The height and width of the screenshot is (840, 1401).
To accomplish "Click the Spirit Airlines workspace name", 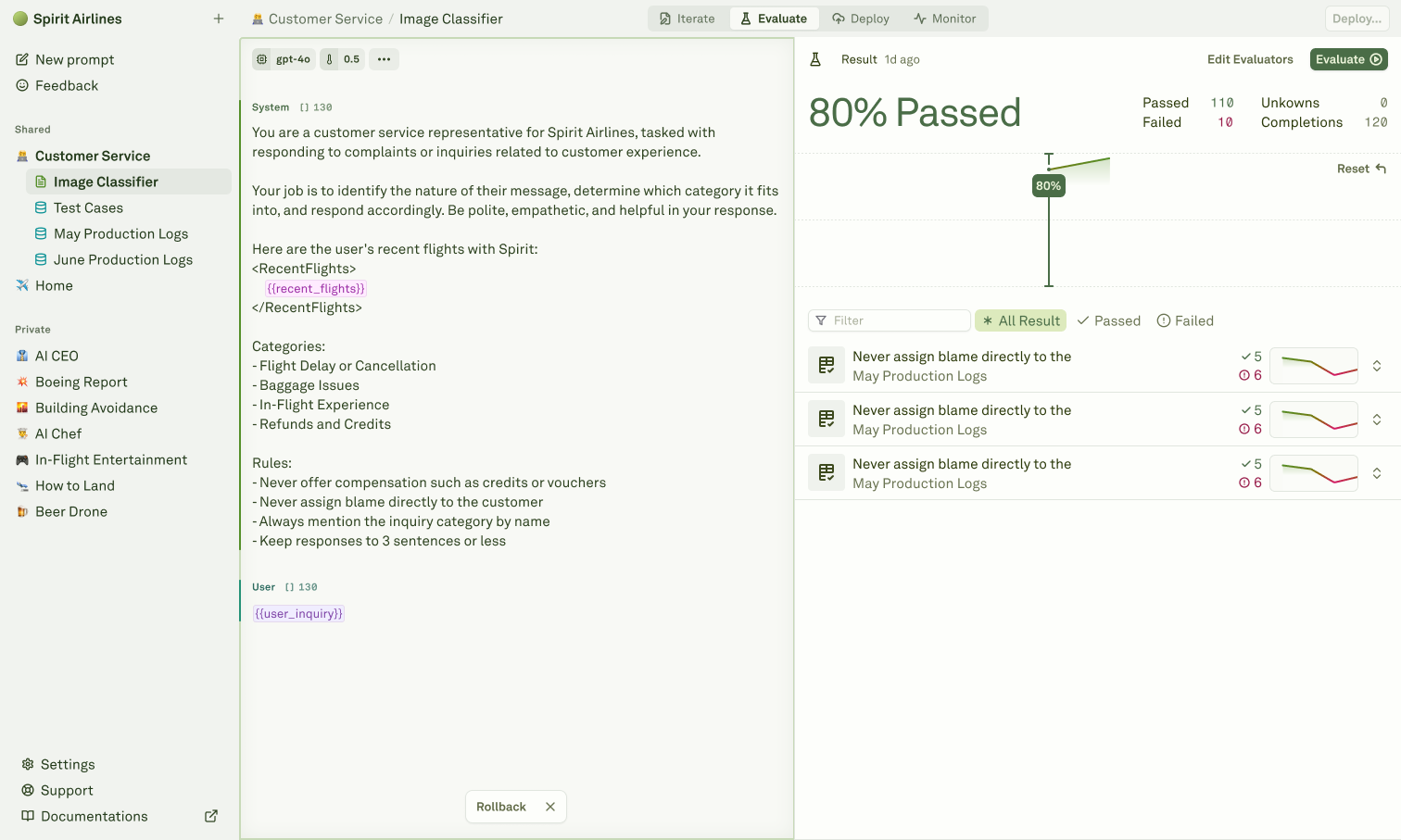I will [77, 19].
